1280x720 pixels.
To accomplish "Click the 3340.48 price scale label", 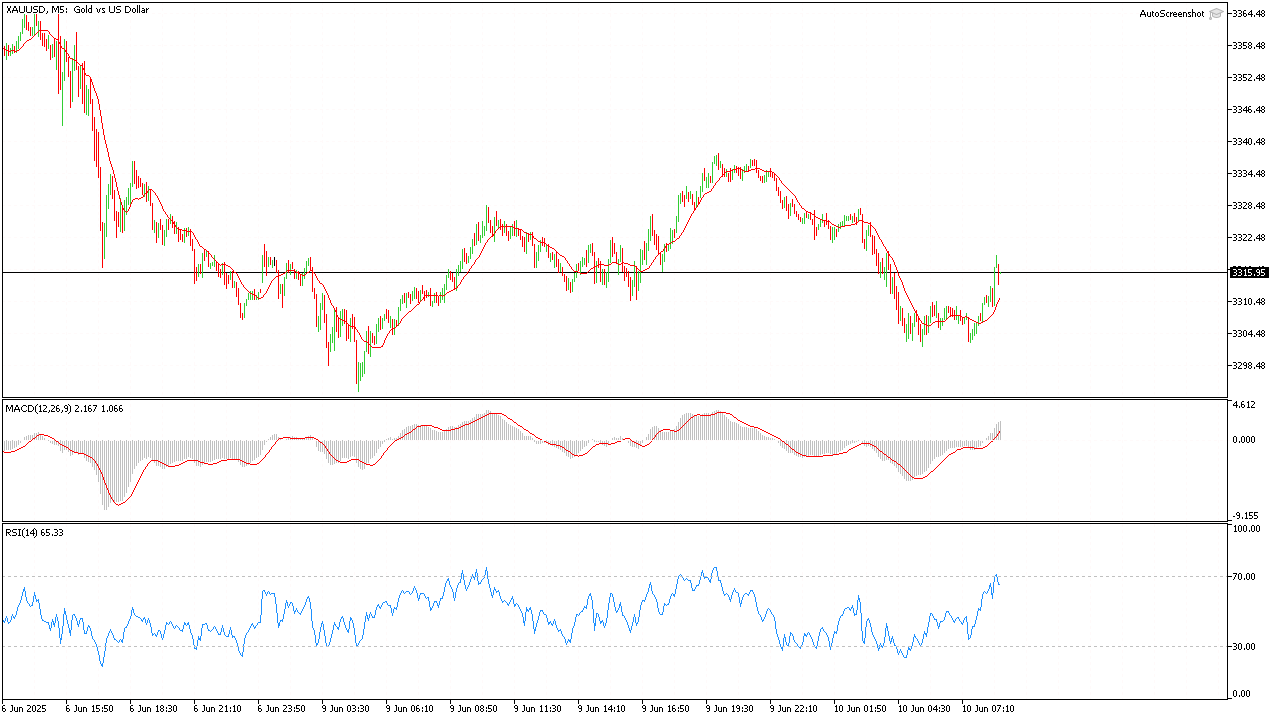I will pos(1249,141).
